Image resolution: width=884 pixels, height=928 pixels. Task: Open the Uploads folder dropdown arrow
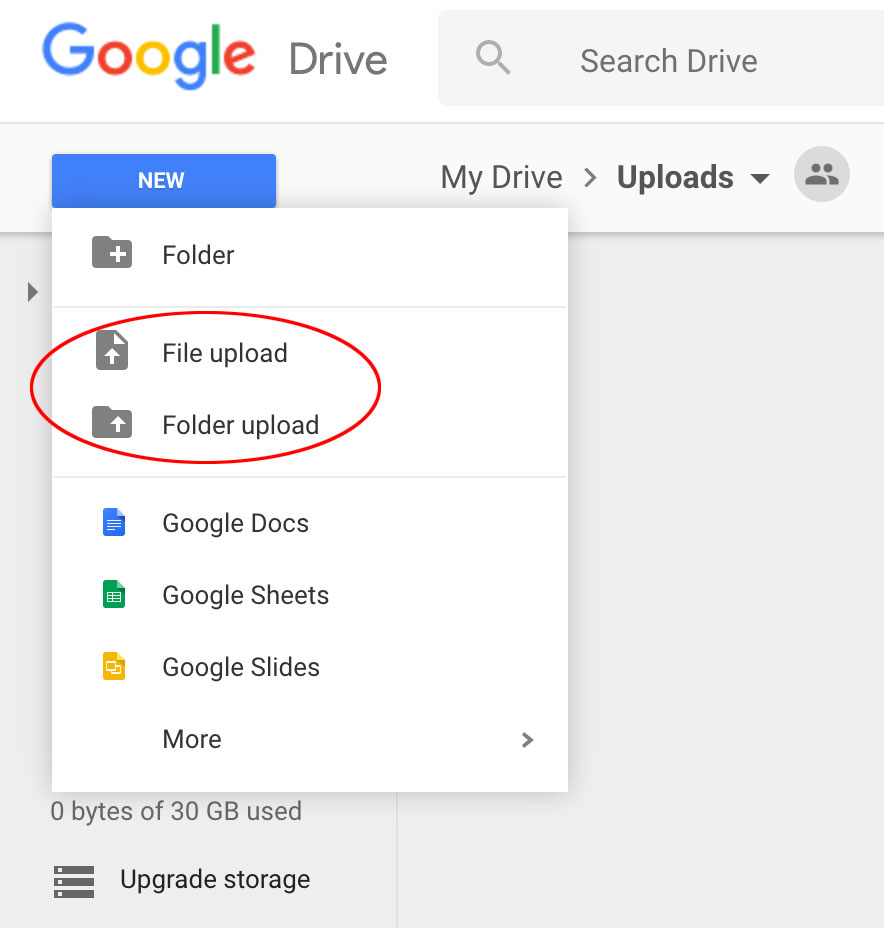[760, 179]
